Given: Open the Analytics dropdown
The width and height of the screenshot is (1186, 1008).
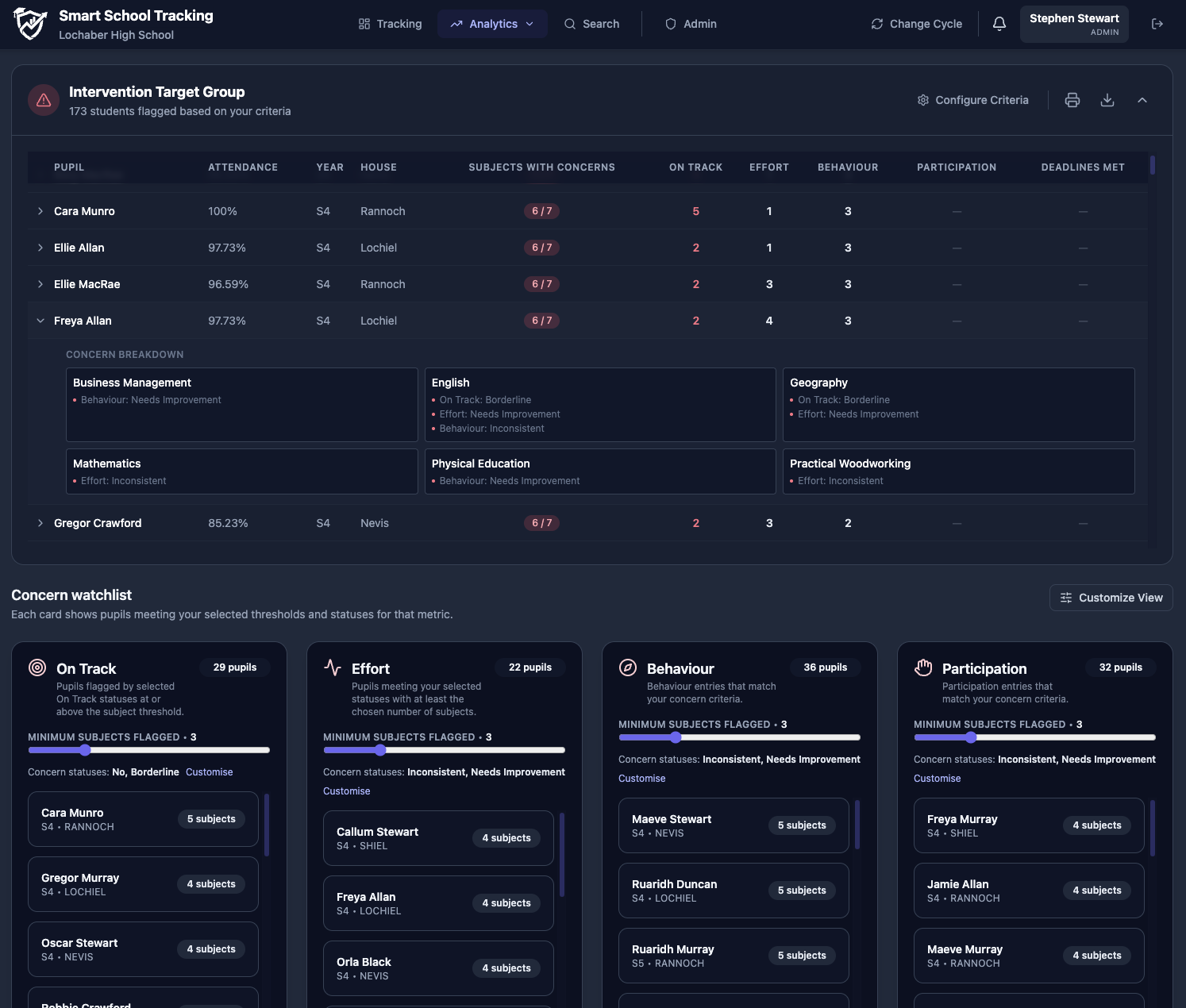Looking at the screenshot, I should [x=492, y=24].
